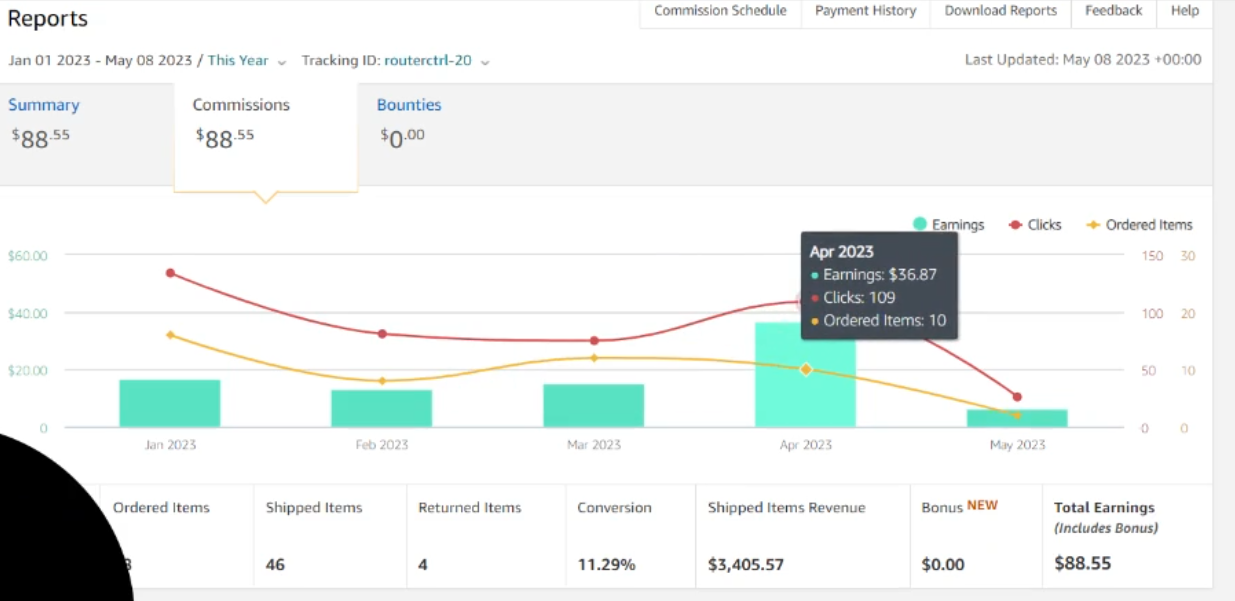Click the $40.00 earnings axis value
Image resolution: width=1235 pixels, height=601 pixels.
[28, 313]
